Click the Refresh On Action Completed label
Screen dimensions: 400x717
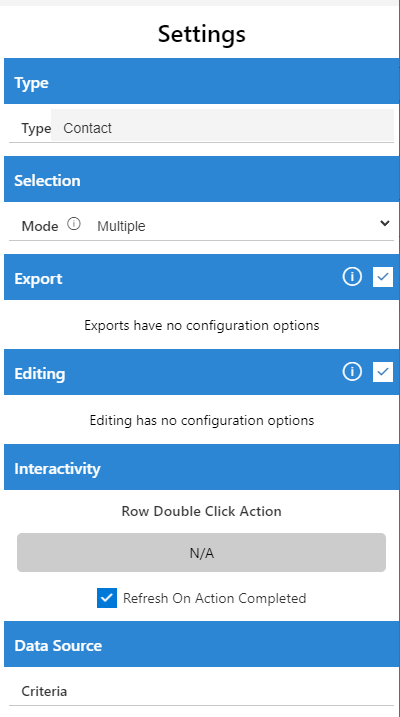(214, 598)
